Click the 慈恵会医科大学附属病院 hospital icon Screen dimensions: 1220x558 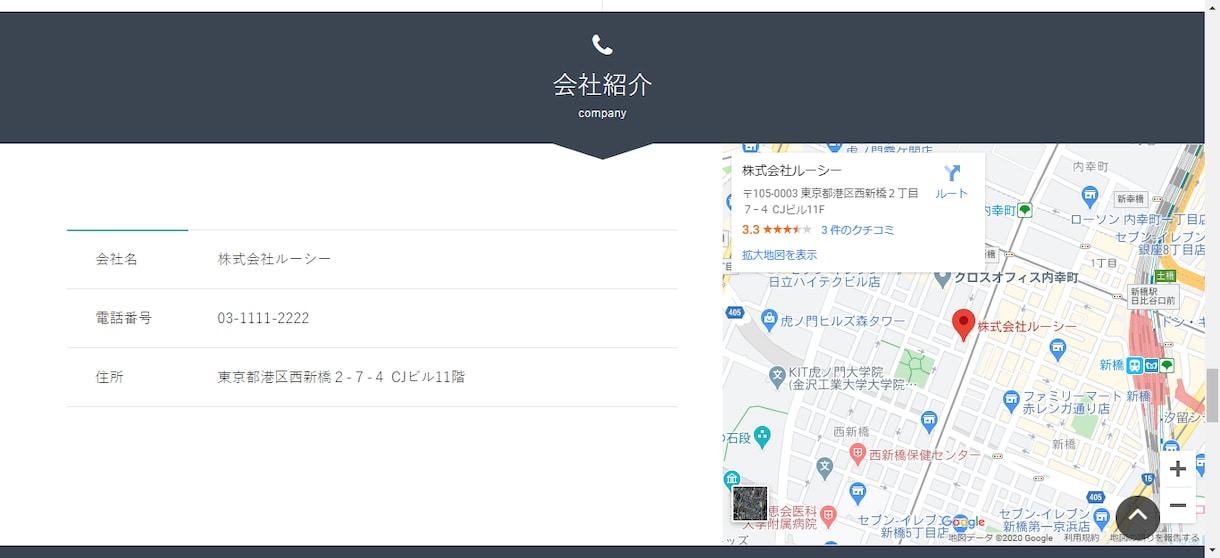pos(828,518)
